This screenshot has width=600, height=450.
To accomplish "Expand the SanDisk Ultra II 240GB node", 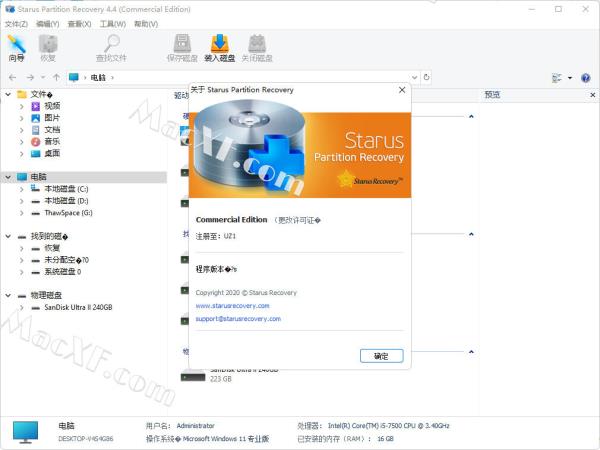I will [x=22, y=307].
